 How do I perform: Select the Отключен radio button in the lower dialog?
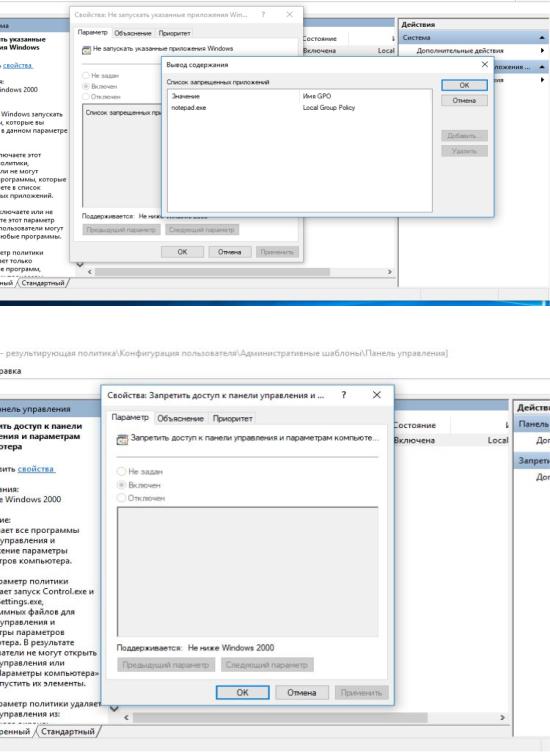pyautogui.click(x=121, y=498)
